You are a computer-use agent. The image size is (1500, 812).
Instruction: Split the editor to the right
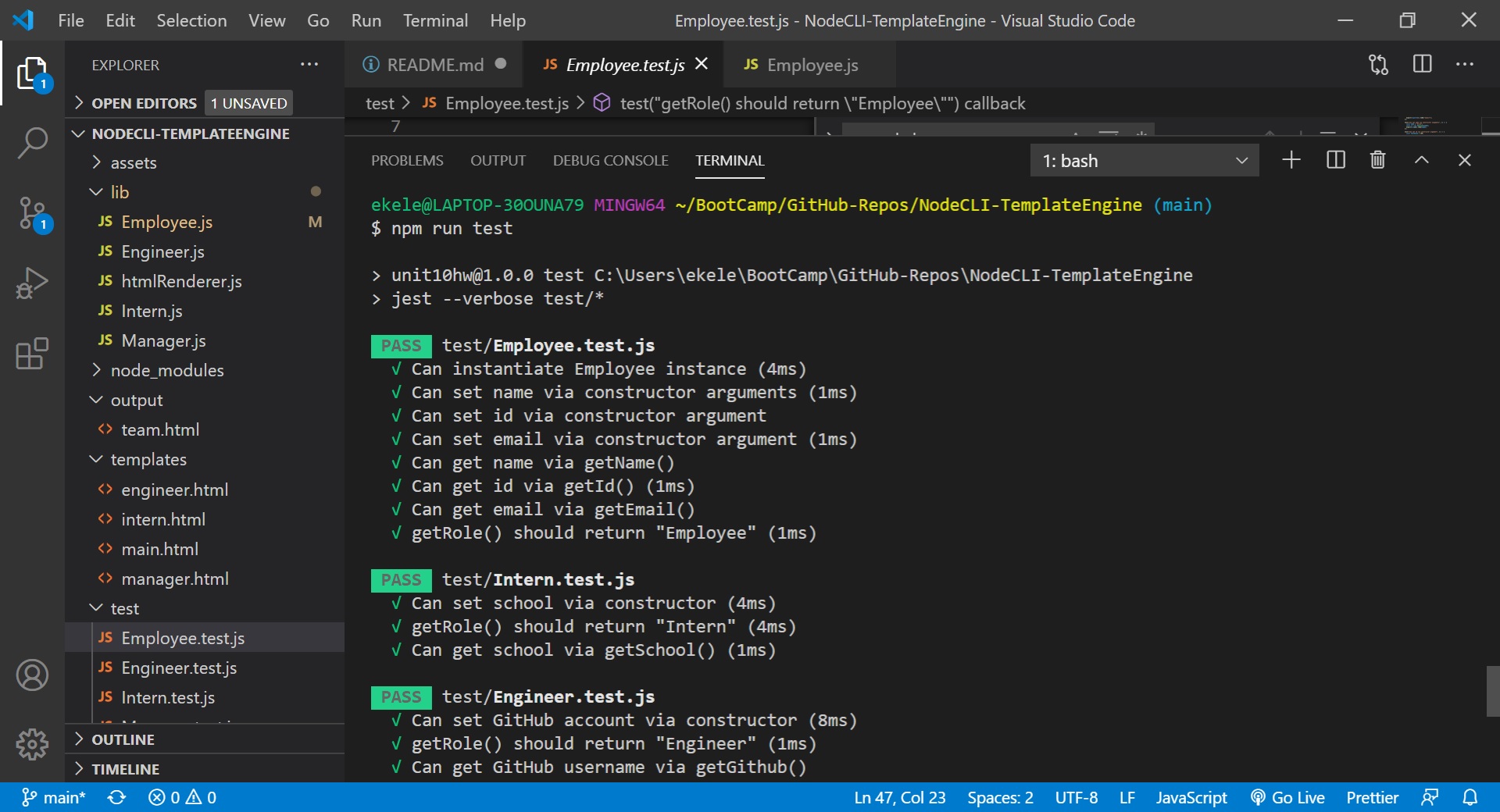(x=1423, y=64)
